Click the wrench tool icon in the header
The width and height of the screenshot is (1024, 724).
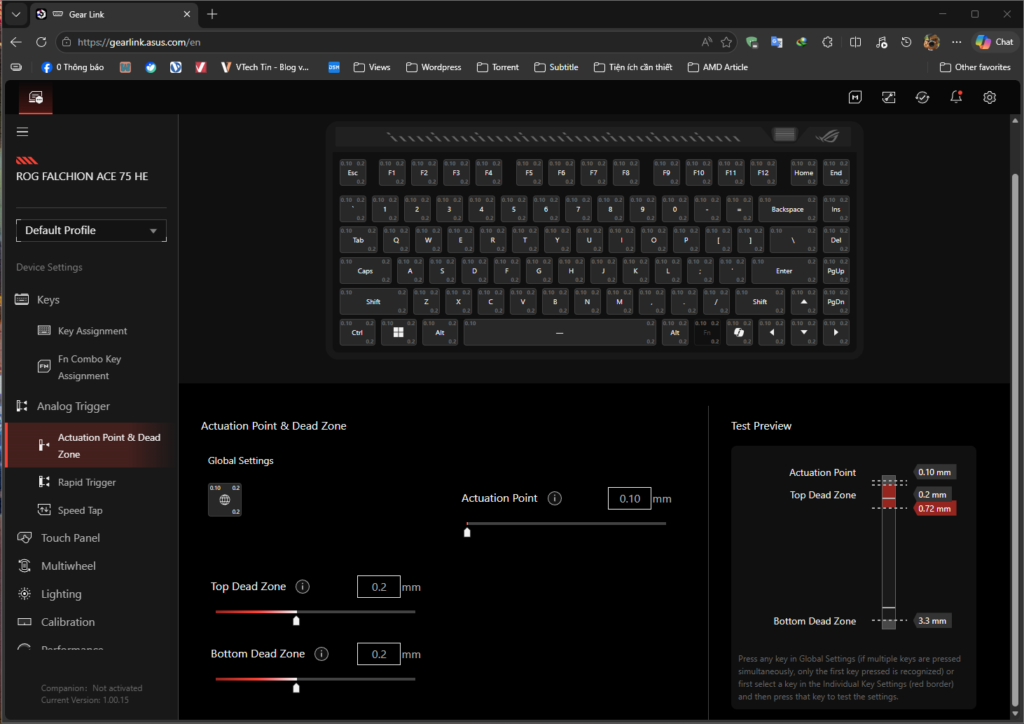(888, 97)
